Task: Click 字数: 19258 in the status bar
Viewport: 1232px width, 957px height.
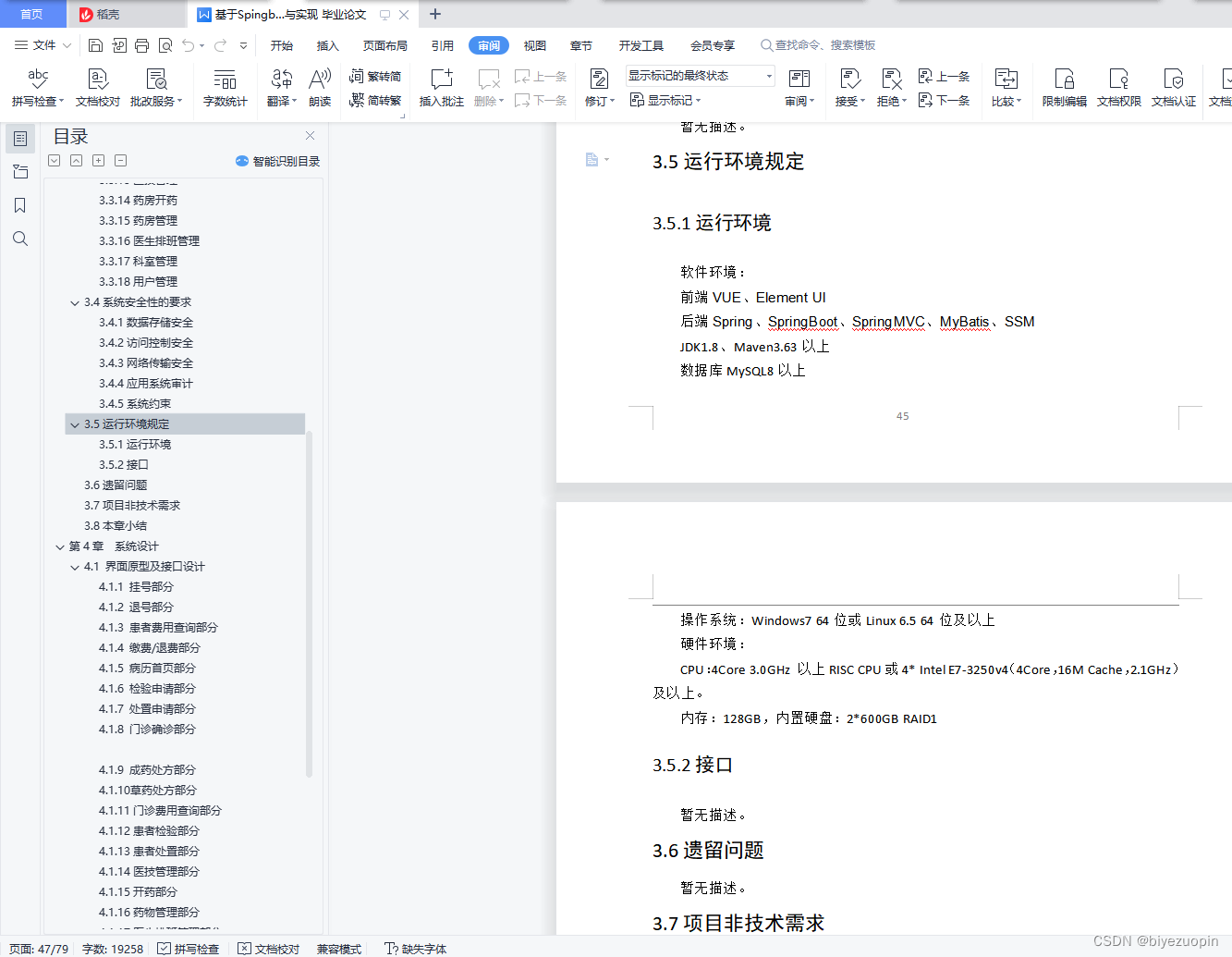Action: (x=113, y=949)
